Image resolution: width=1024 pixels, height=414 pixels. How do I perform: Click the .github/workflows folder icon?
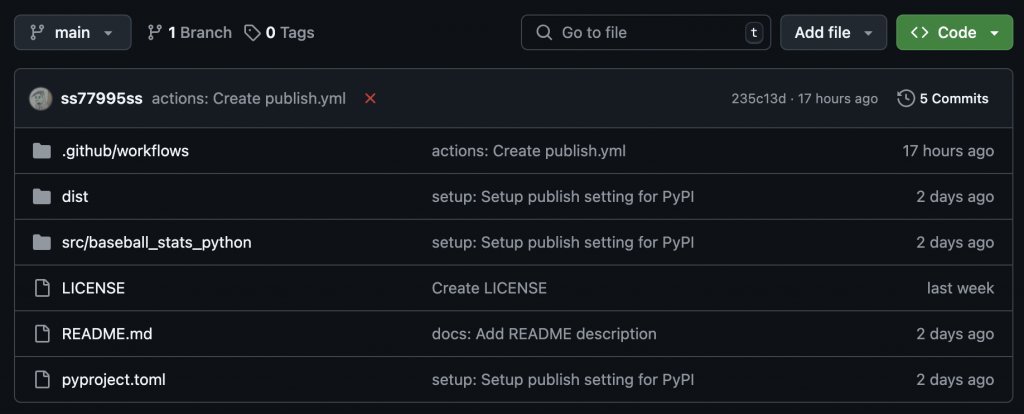(x=41, y=151)
